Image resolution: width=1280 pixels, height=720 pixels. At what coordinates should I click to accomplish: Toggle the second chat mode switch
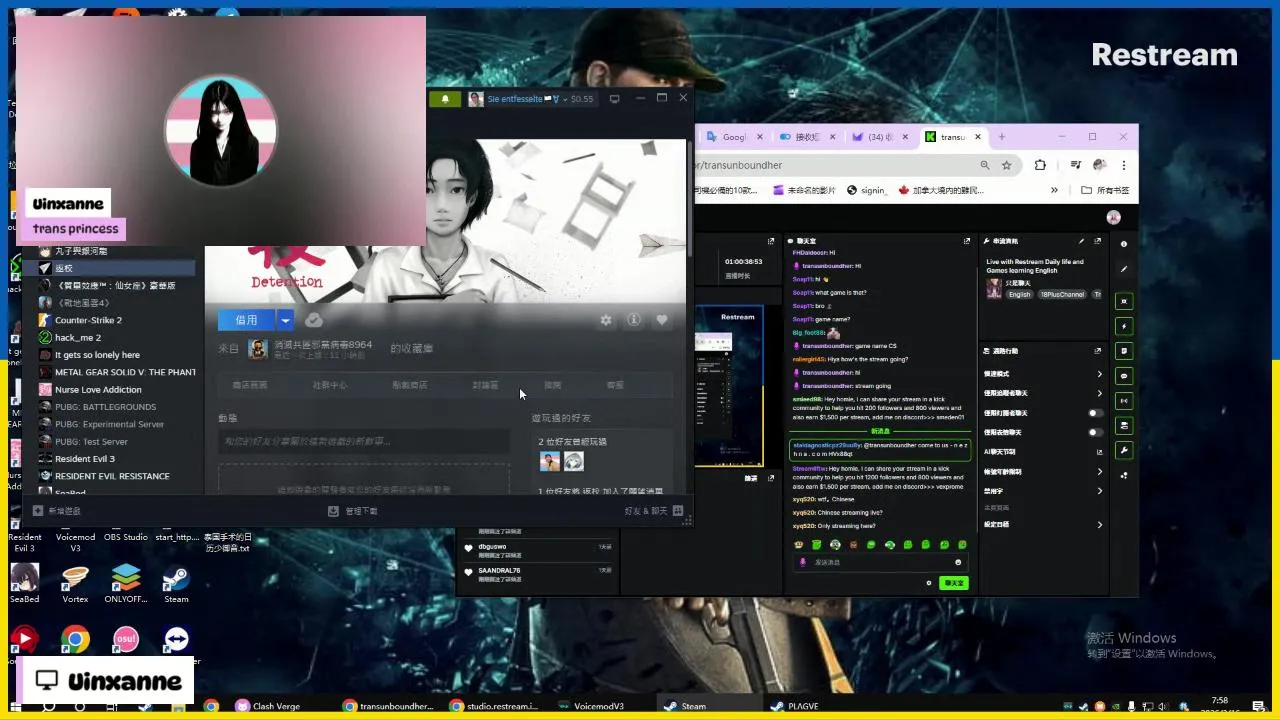click(1096, 432)
